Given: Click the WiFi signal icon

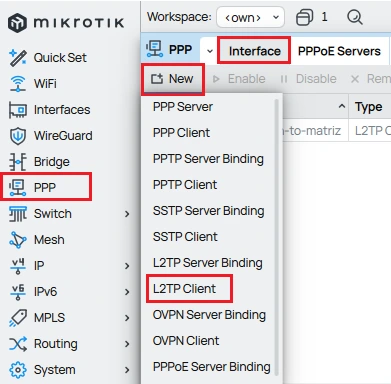Looking at the screenshot, I should point(18,84).
